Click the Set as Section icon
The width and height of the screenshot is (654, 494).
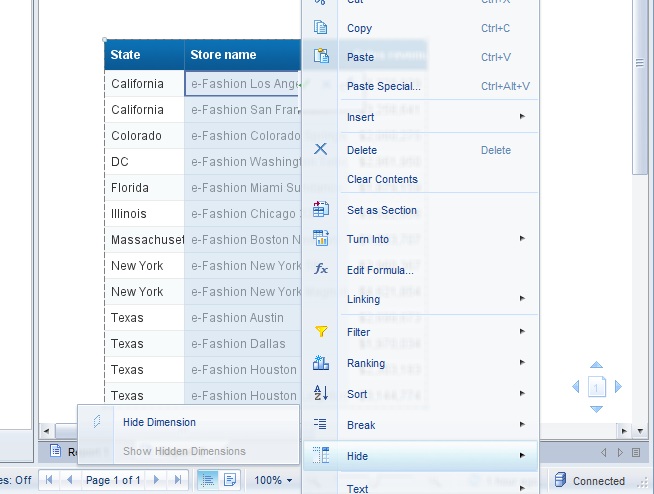coord(321,209)
